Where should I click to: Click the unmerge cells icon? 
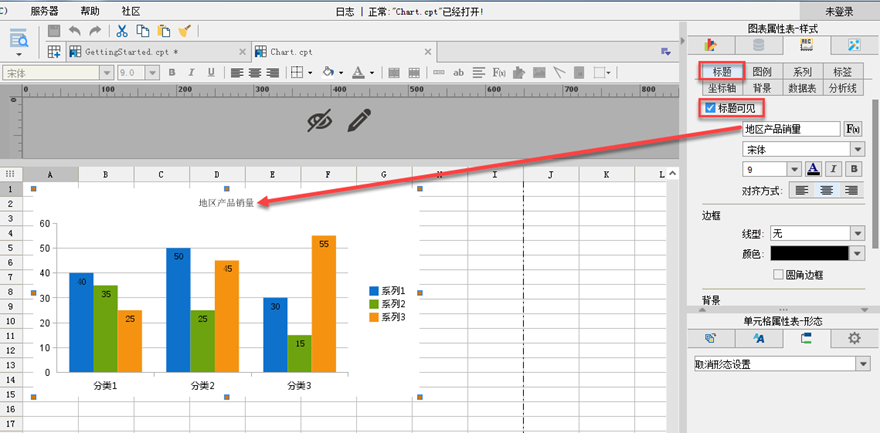pos(414,72)
